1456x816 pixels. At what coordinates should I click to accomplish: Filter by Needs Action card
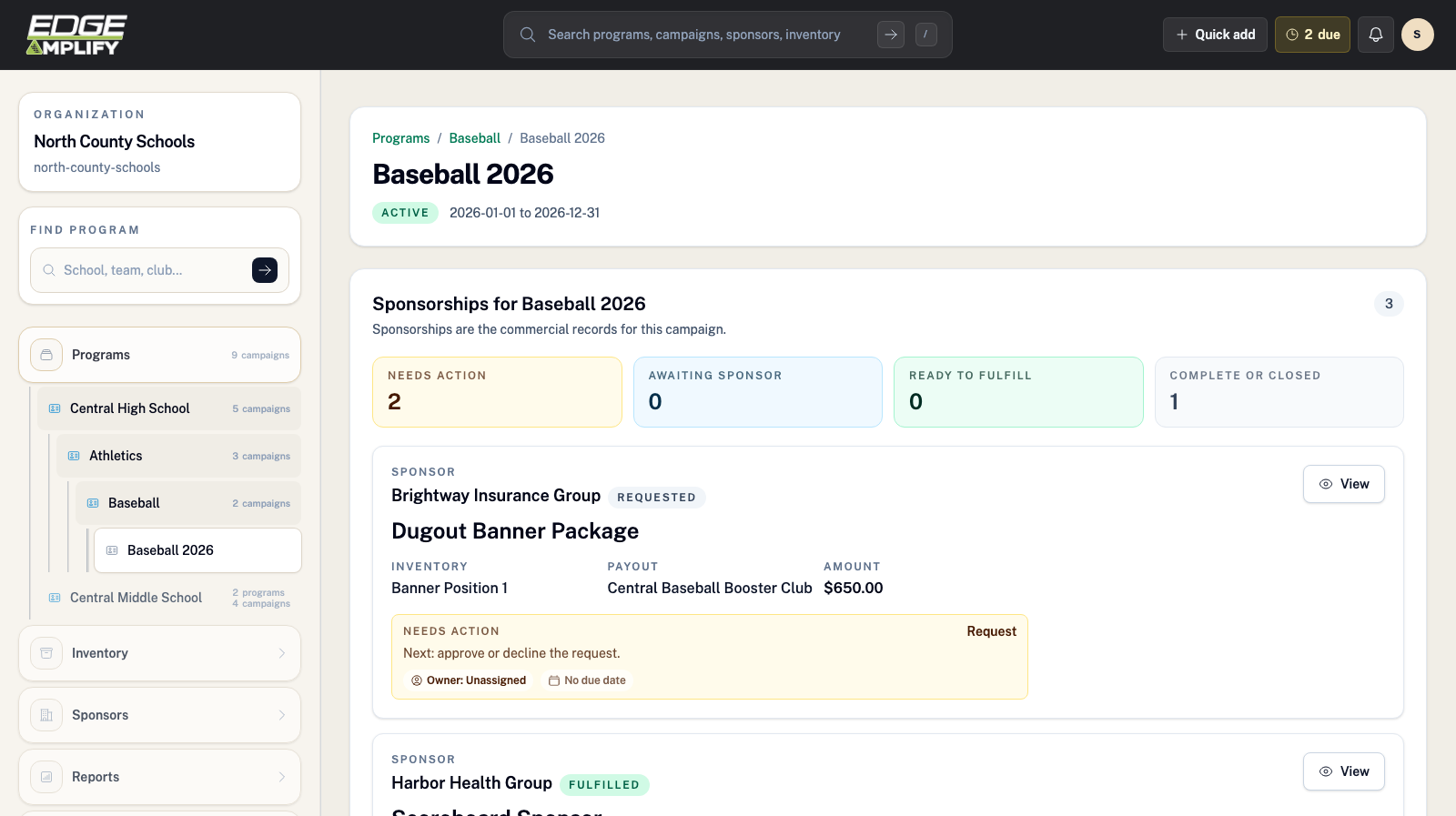click(x=497, y=392)
